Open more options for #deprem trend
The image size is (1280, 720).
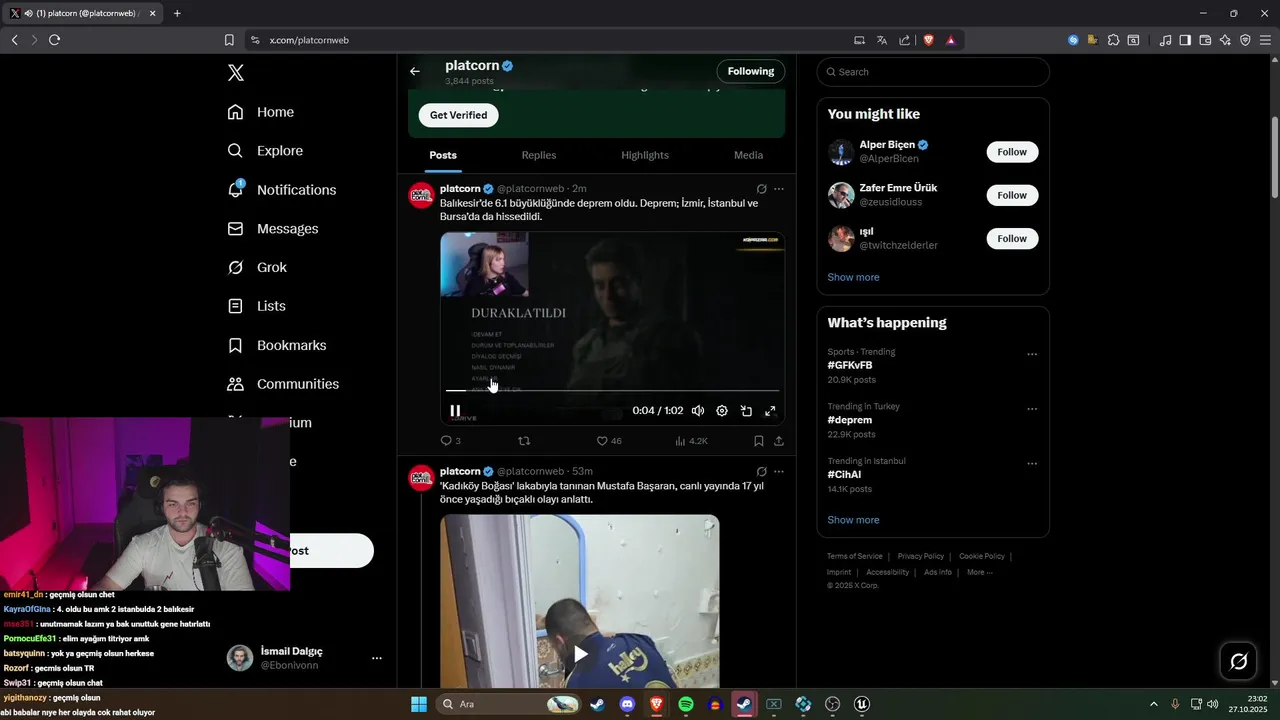[x=1032, y=409]
